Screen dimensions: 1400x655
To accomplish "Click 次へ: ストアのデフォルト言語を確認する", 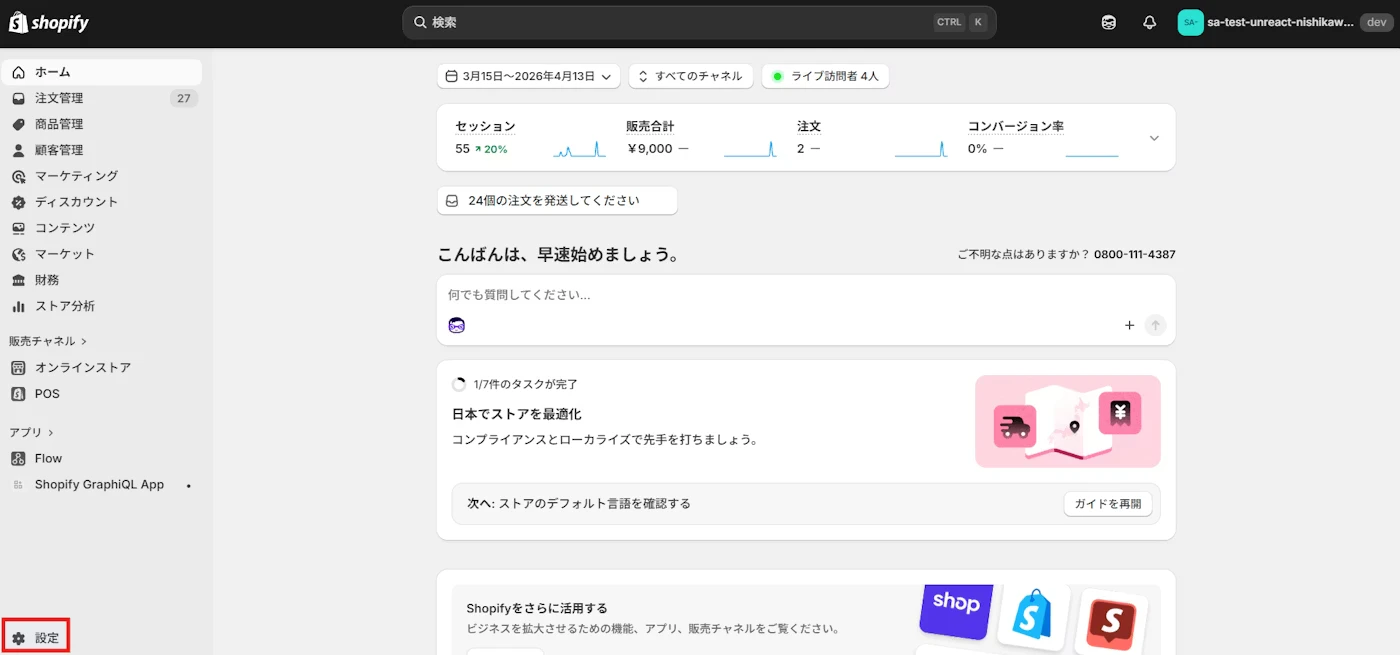I will tap(579, 504).
